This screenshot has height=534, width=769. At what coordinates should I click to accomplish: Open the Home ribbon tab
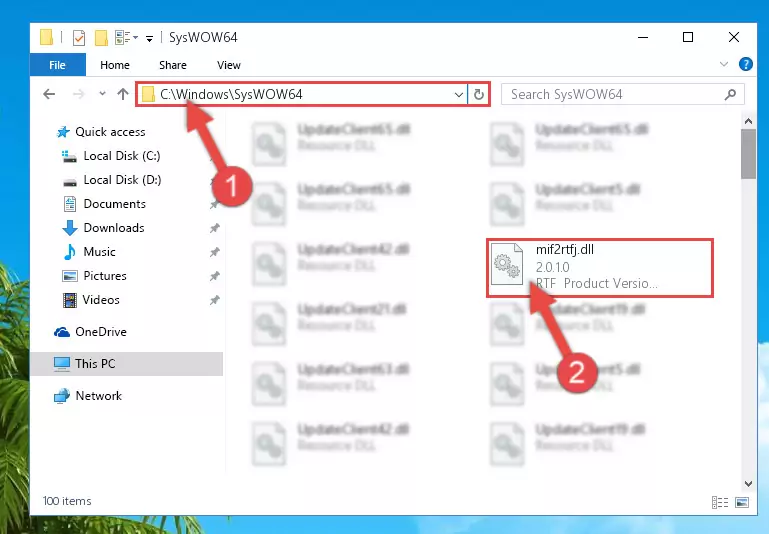coord(115,65)
